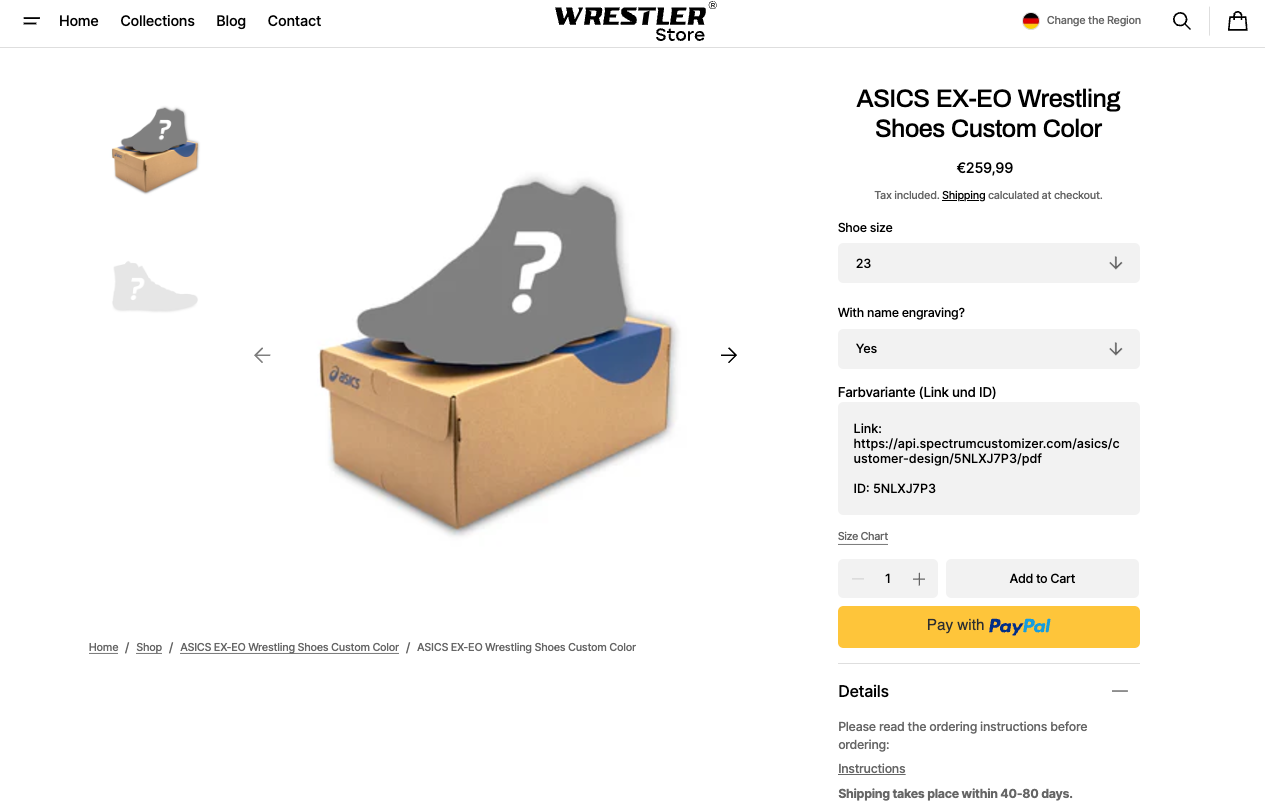This screenshot has width=1265, height=801.
Task: Open the shopping bag cart
Action: [x=1237, y=21]
